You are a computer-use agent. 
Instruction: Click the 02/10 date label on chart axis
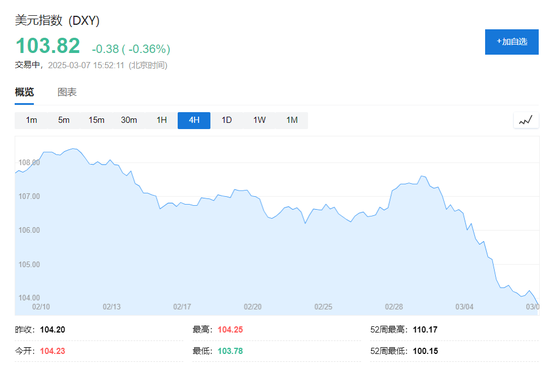[x=41, y=307]
